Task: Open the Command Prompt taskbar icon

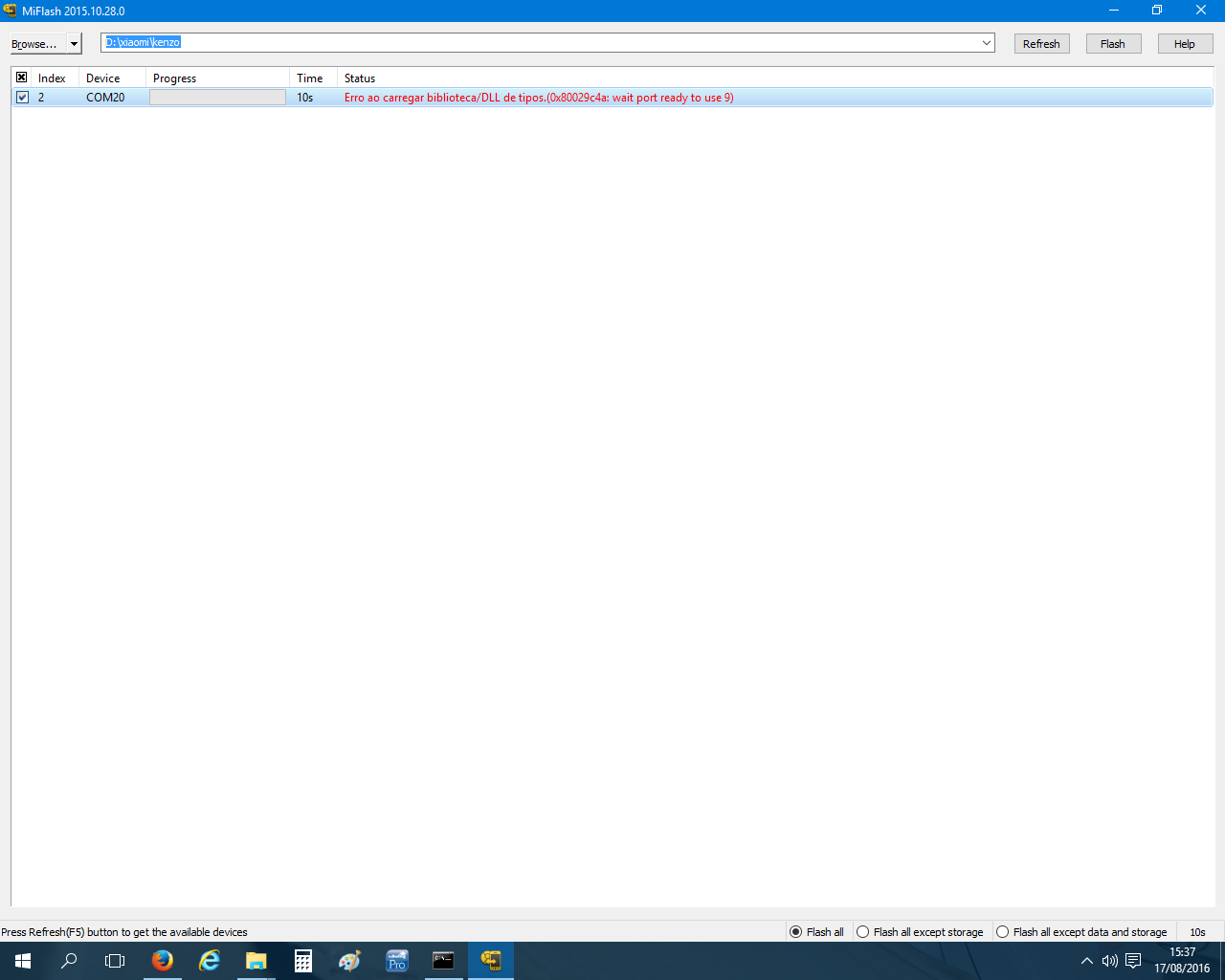Action: (x=444, y=961)
